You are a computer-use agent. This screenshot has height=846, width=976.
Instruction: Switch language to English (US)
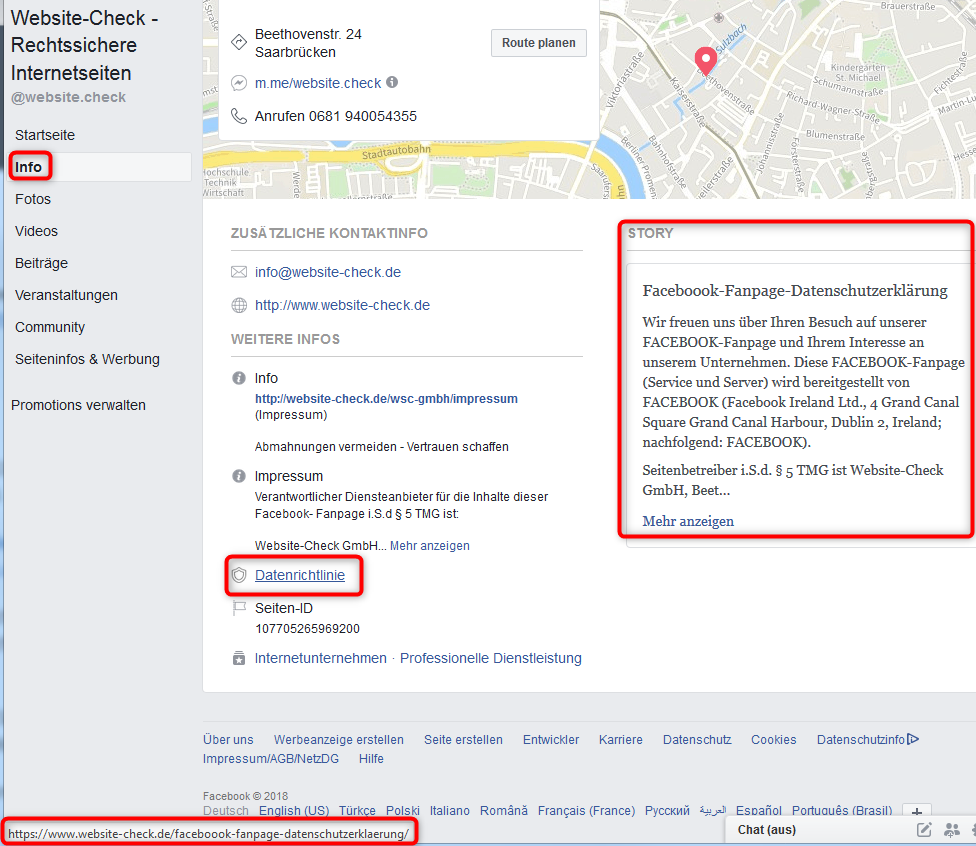click(x=294, y=811)
